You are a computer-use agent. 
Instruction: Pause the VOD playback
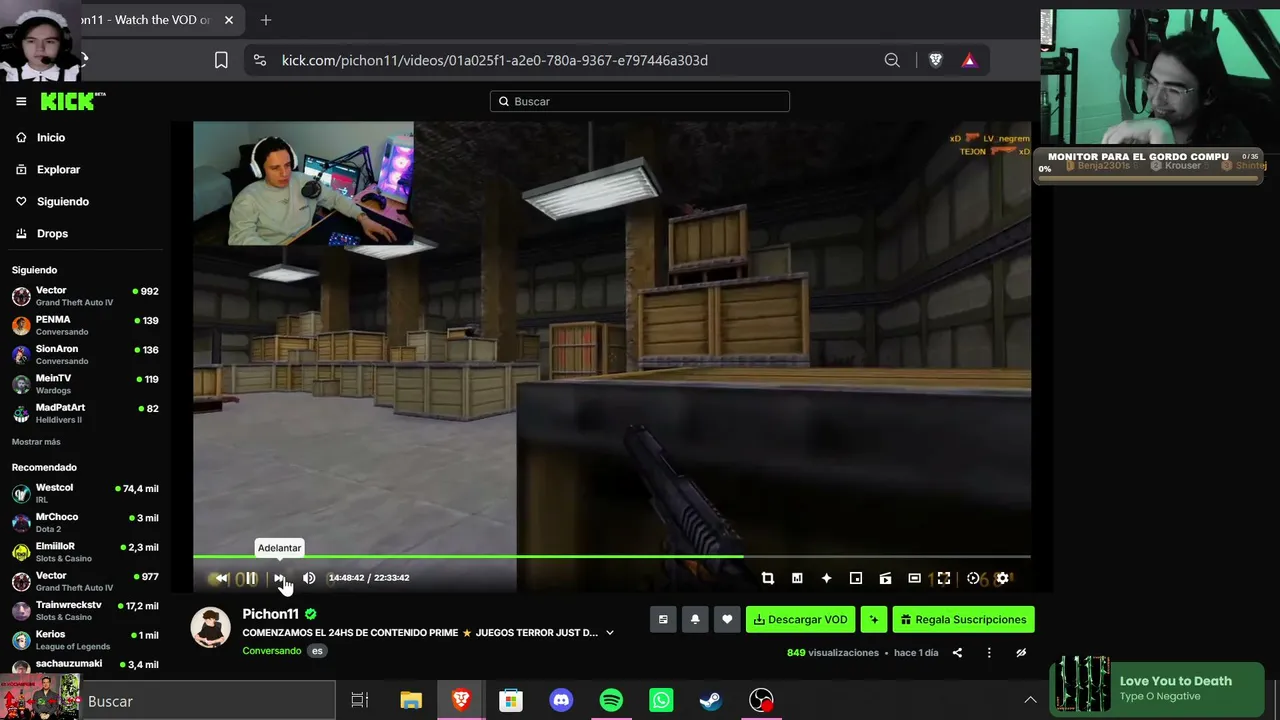coord(250,578)
